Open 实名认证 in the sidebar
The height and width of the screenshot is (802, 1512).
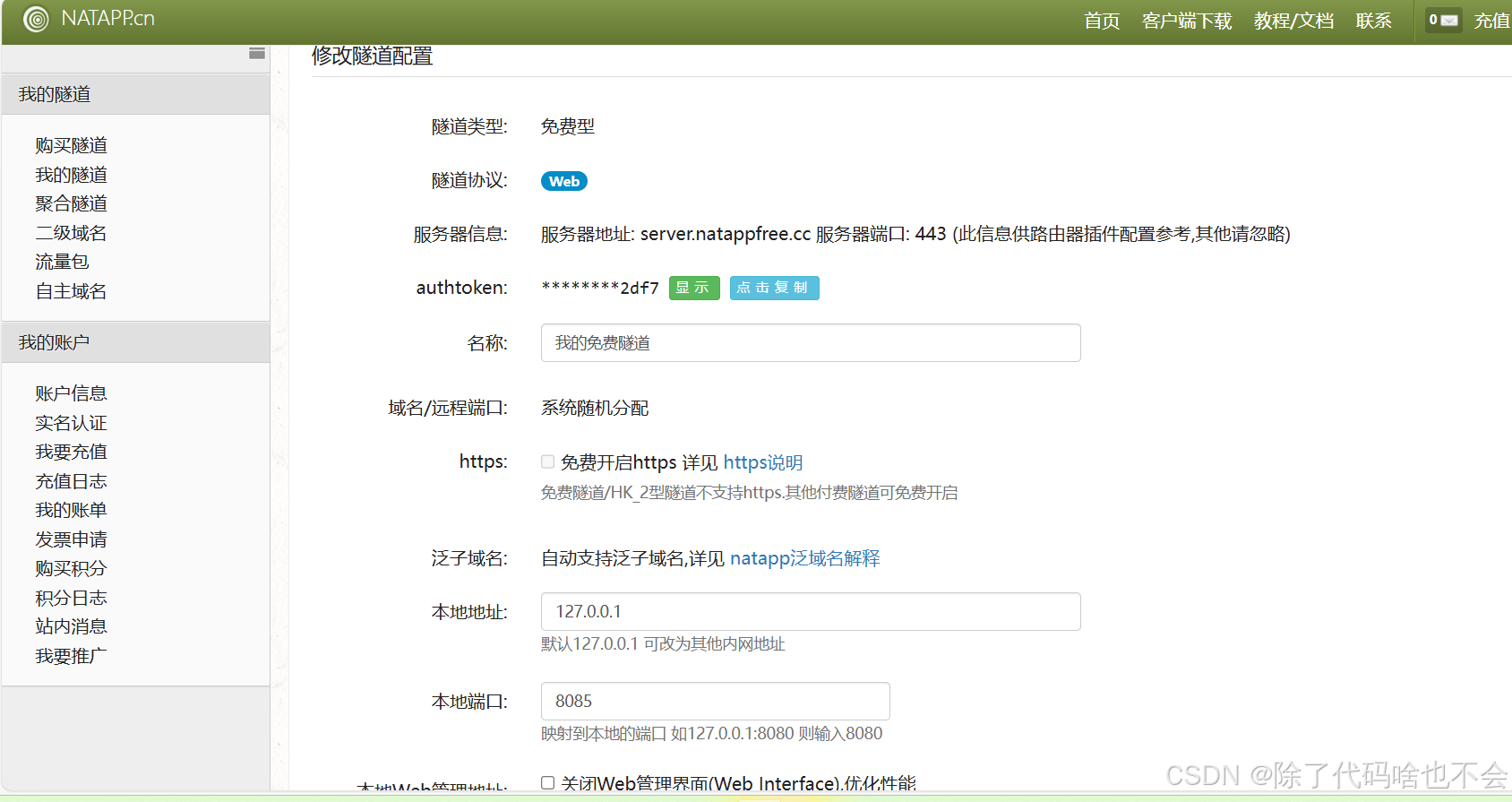[x=72, y=423]
